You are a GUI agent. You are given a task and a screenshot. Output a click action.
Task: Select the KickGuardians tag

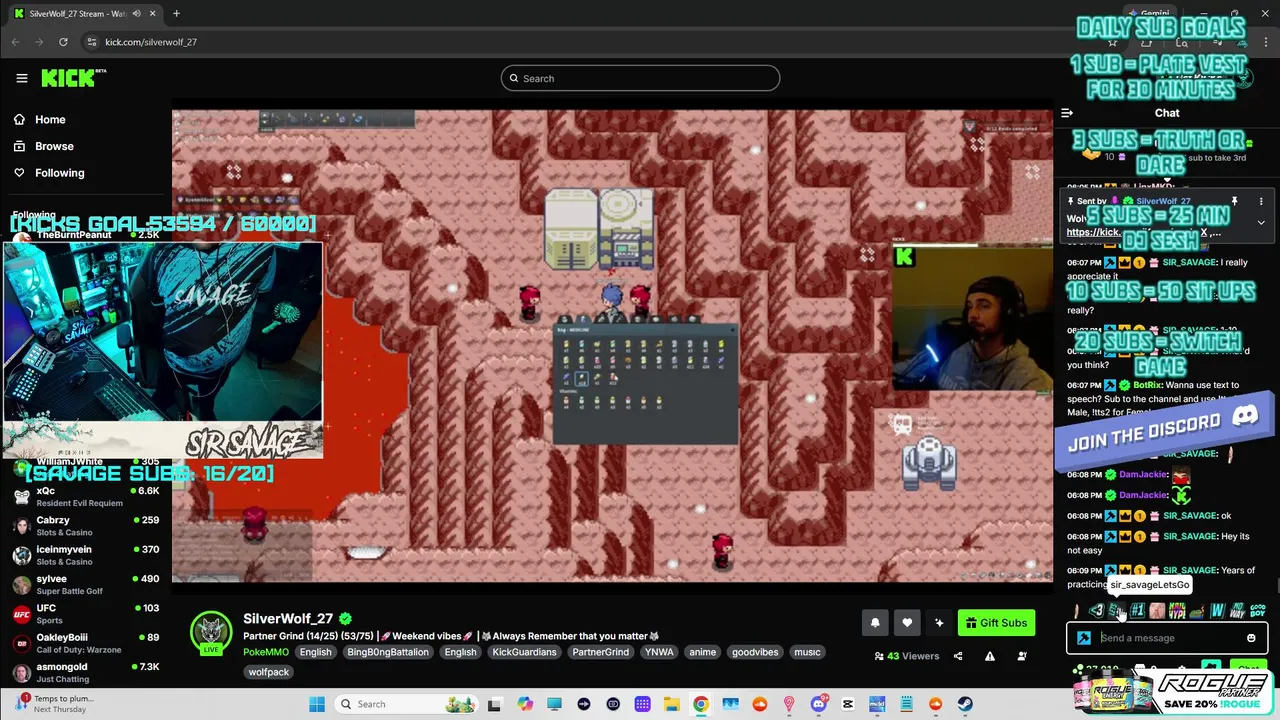tap(525, 652)
